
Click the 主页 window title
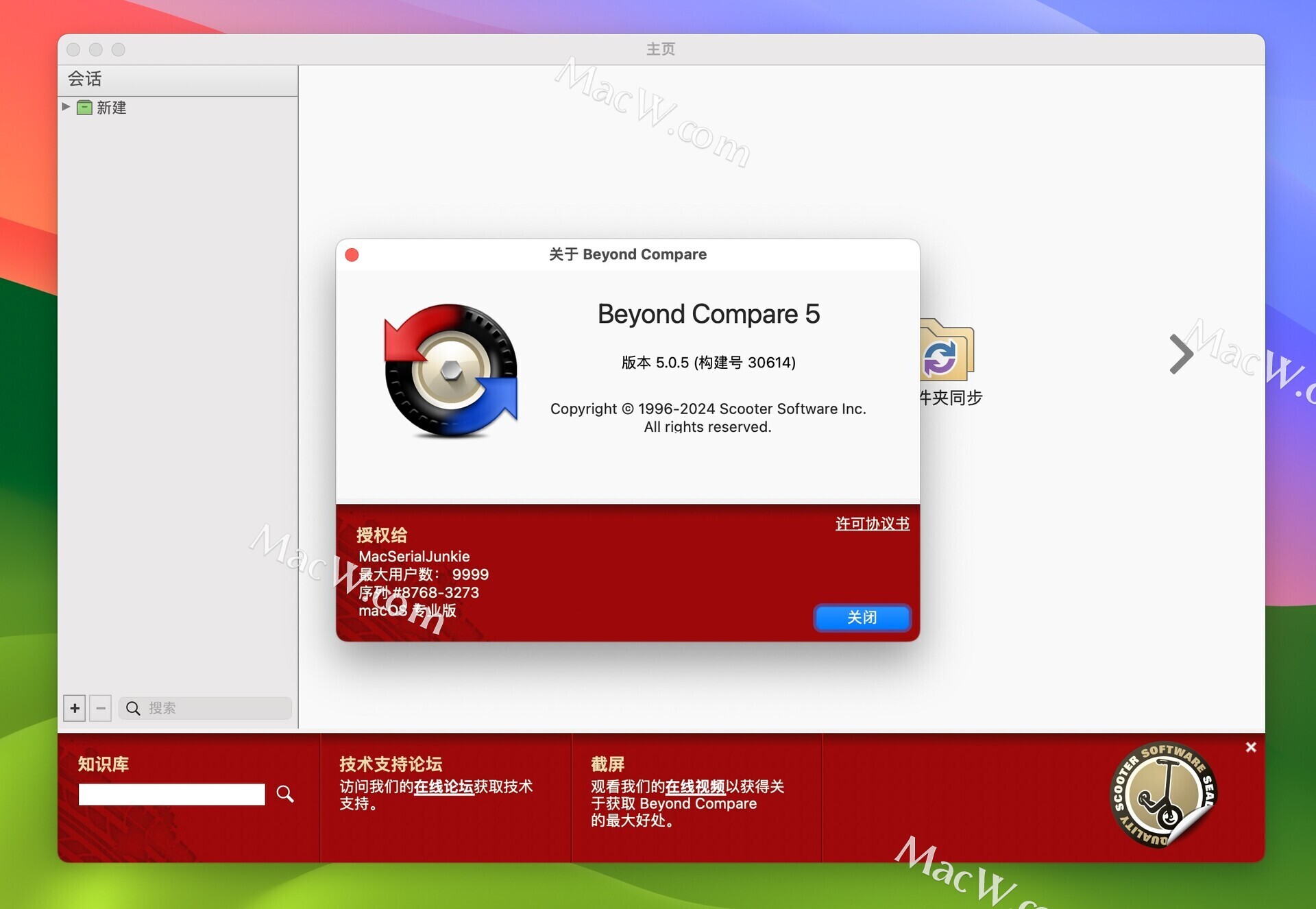point(661,49)
